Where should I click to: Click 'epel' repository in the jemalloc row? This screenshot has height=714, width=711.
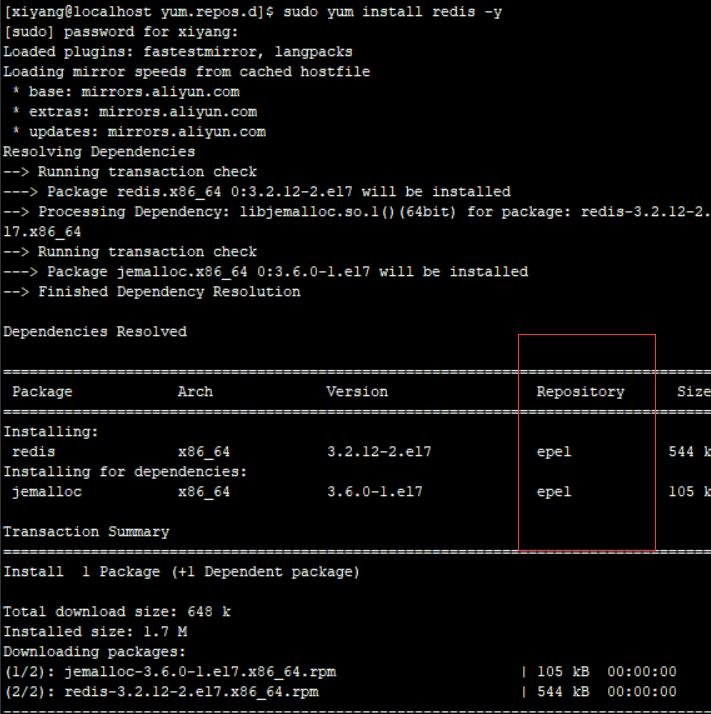tap(554, 492)
